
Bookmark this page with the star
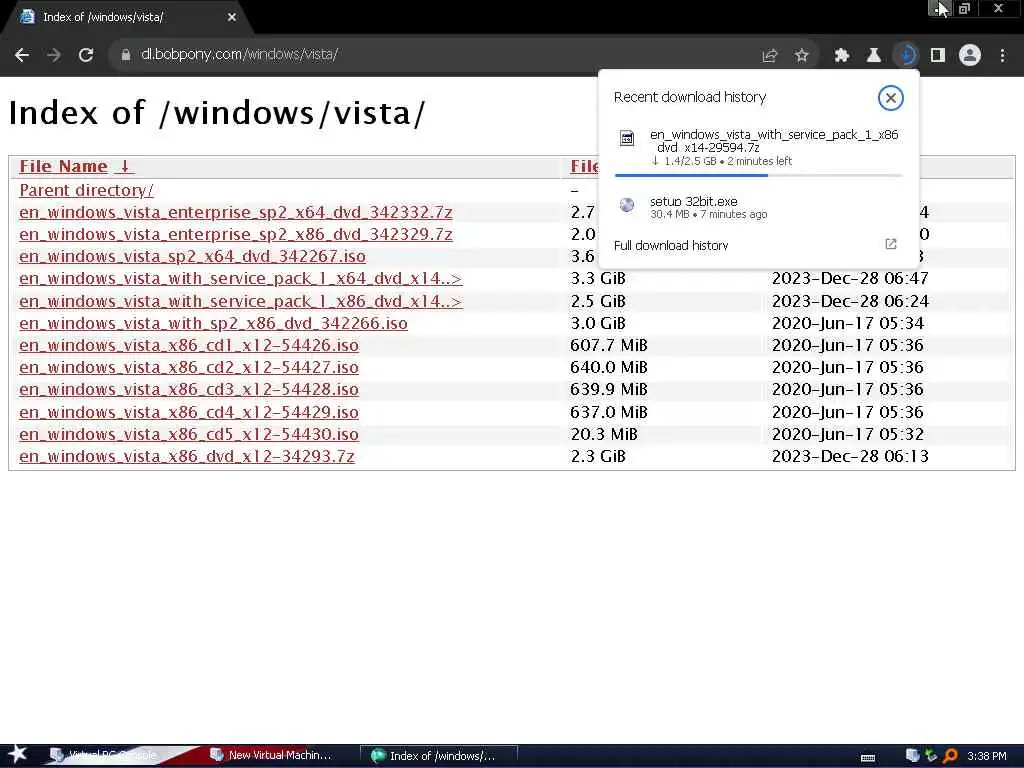pos(802,56)
